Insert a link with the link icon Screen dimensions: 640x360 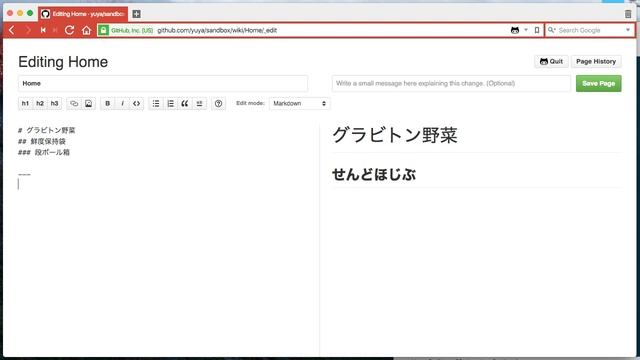(74, 104)
